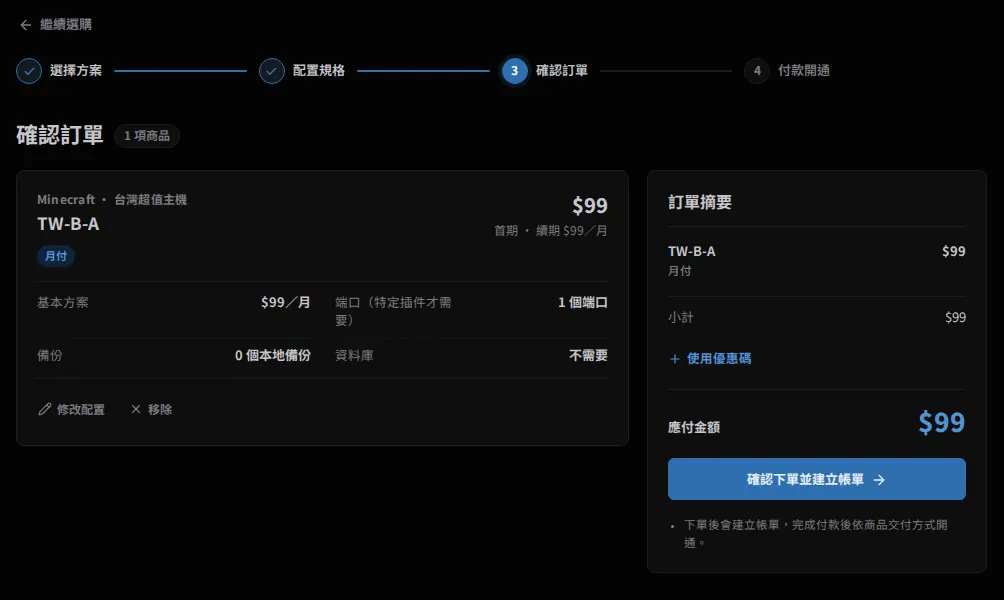The width and height of the screenshot is (1004, 600).
Task: Click the 基本方案 label
Action: click(x=63, y=302)
